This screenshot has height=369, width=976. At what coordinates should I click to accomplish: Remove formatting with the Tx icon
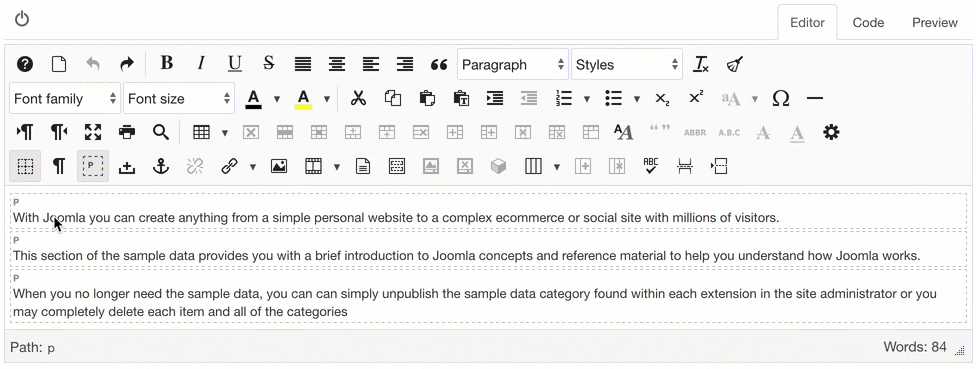(702, 64)
